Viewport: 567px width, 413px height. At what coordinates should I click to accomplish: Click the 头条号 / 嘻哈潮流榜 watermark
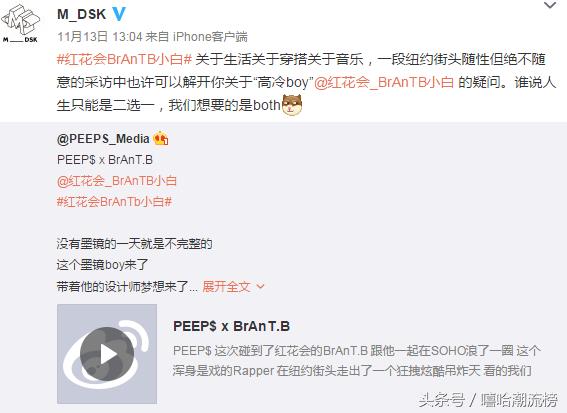pos(488,400)
